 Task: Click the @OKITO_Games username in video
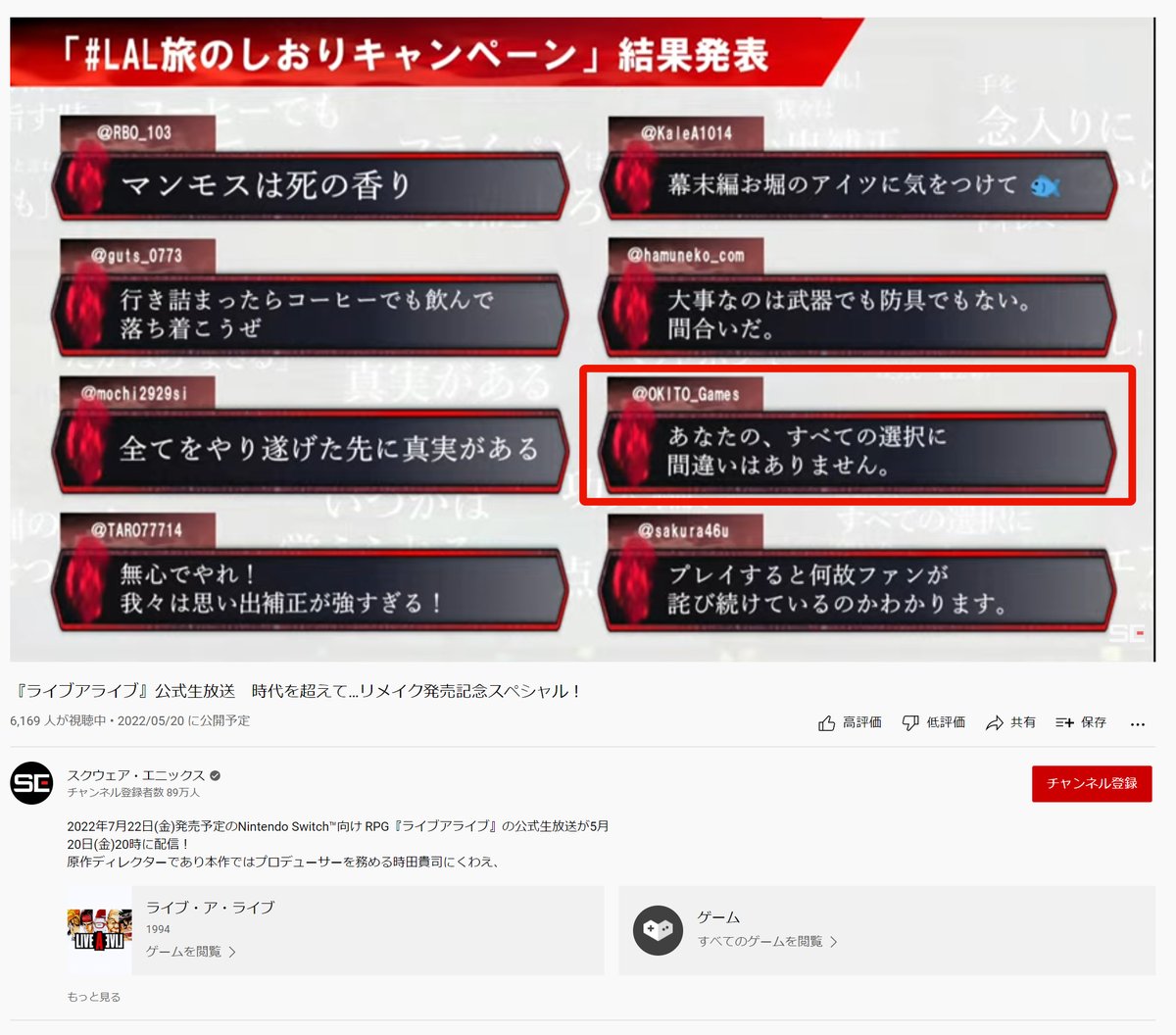coord(685,394)
